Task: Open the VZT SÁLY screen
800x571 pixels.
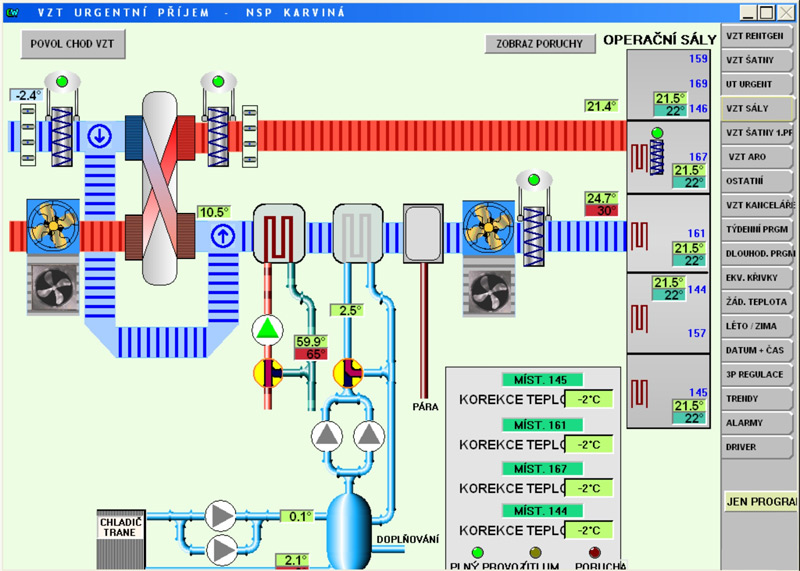Action: click(x=756, y=108)
